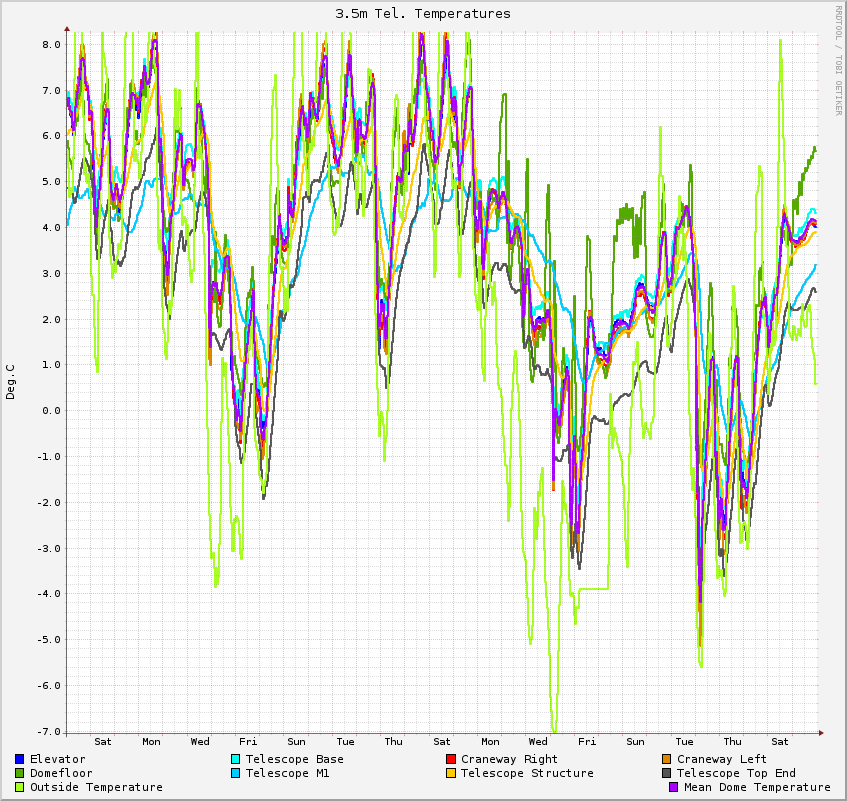The image size is (847, 801).
Task: Click the blue Elevator legend swatch
Action: (20, 759)
